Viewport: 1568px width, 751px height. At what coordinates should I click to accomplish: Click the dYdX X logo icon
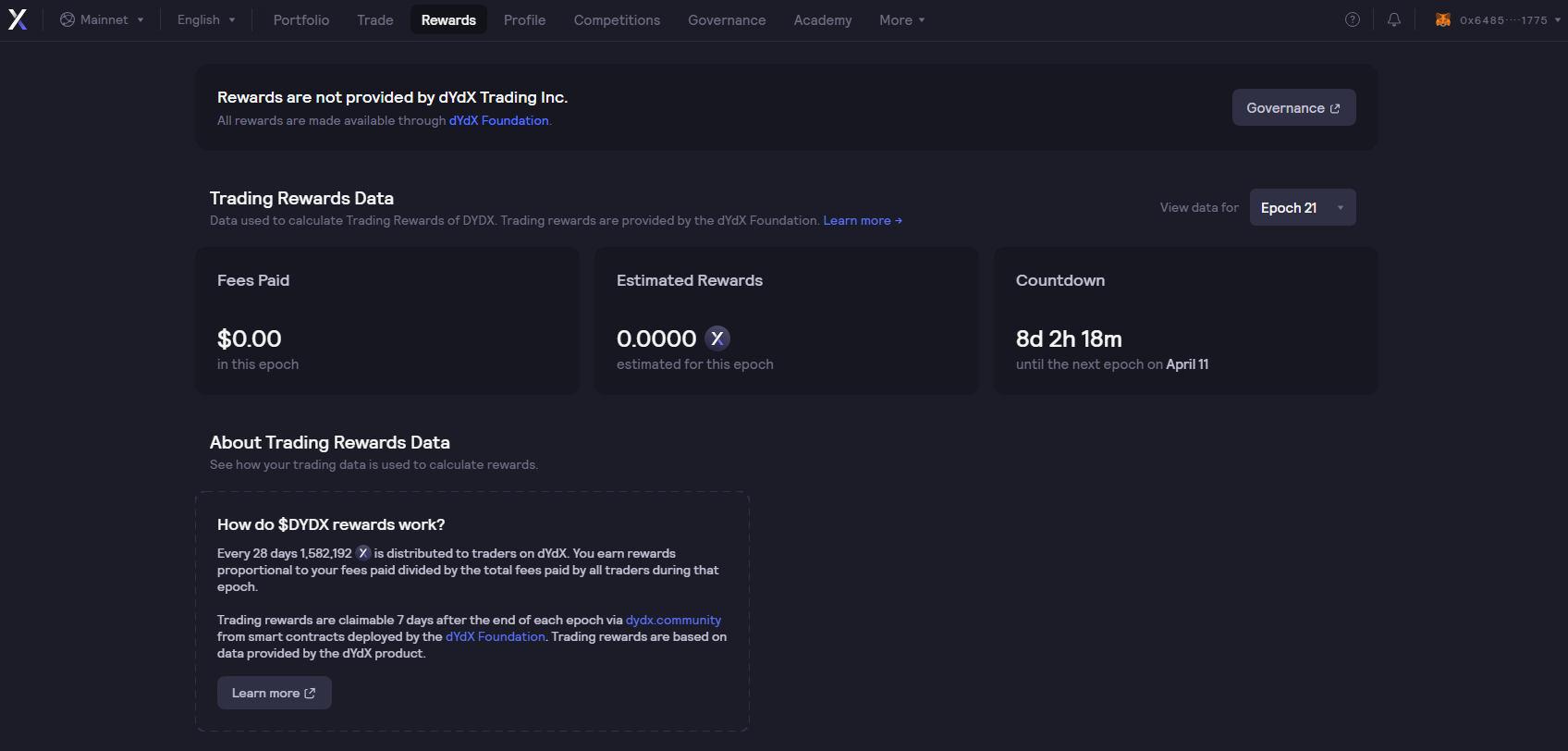(x=18, y=19)
